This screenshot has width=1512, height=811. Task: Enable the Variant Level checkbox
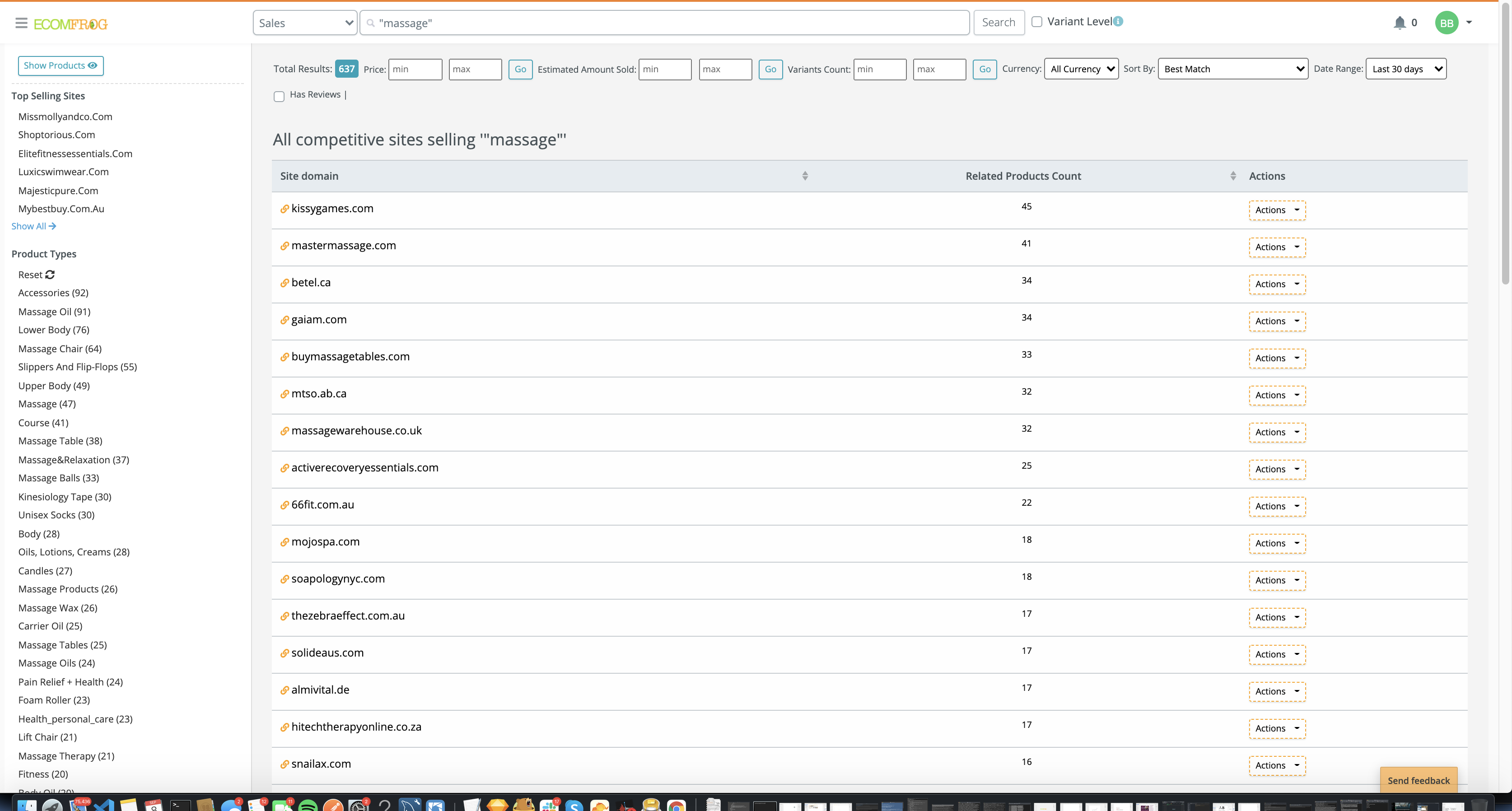pyautogui.click(x=1037, y=21)
